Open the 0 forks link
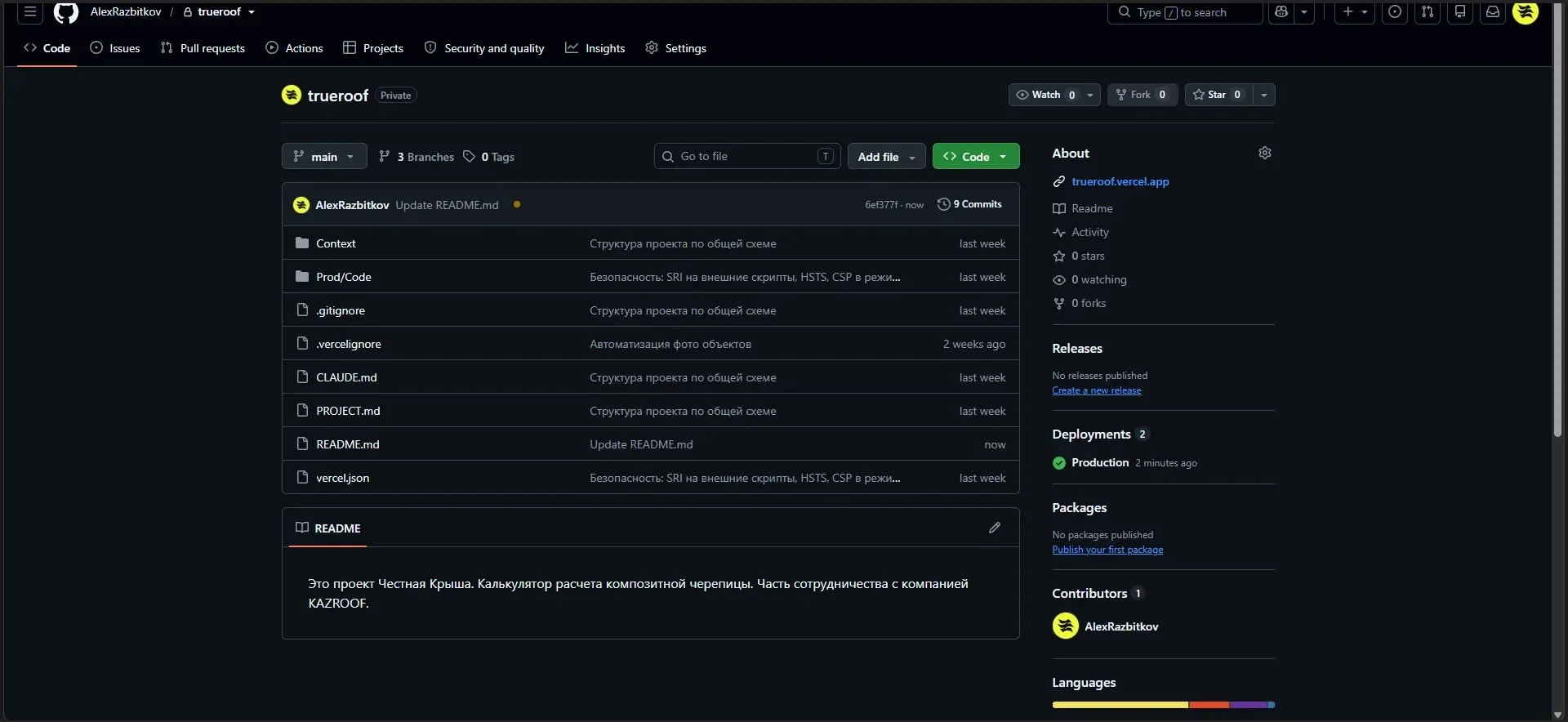This screenshot has width=1568, height=722. point(1089,303)
